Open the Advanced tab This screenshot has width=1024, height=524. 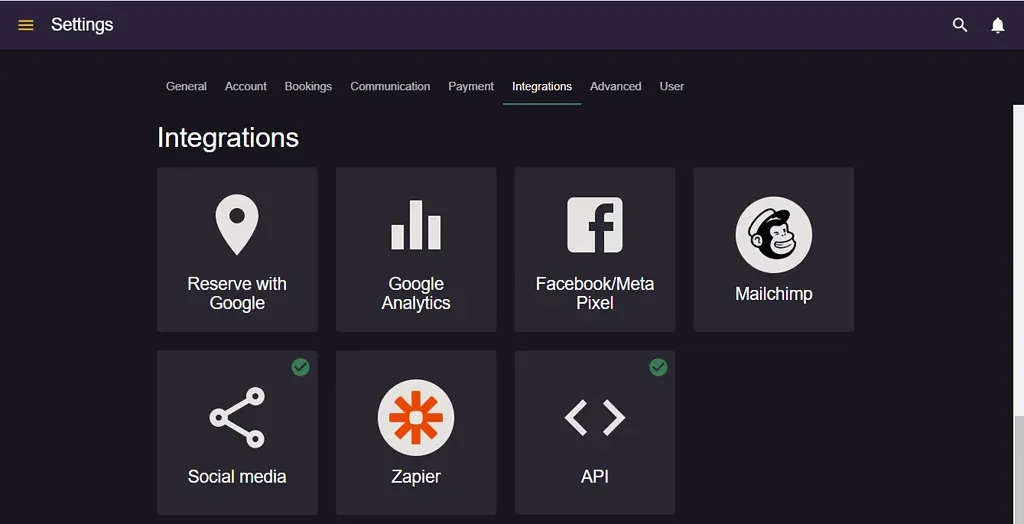(x=615, y=86)
